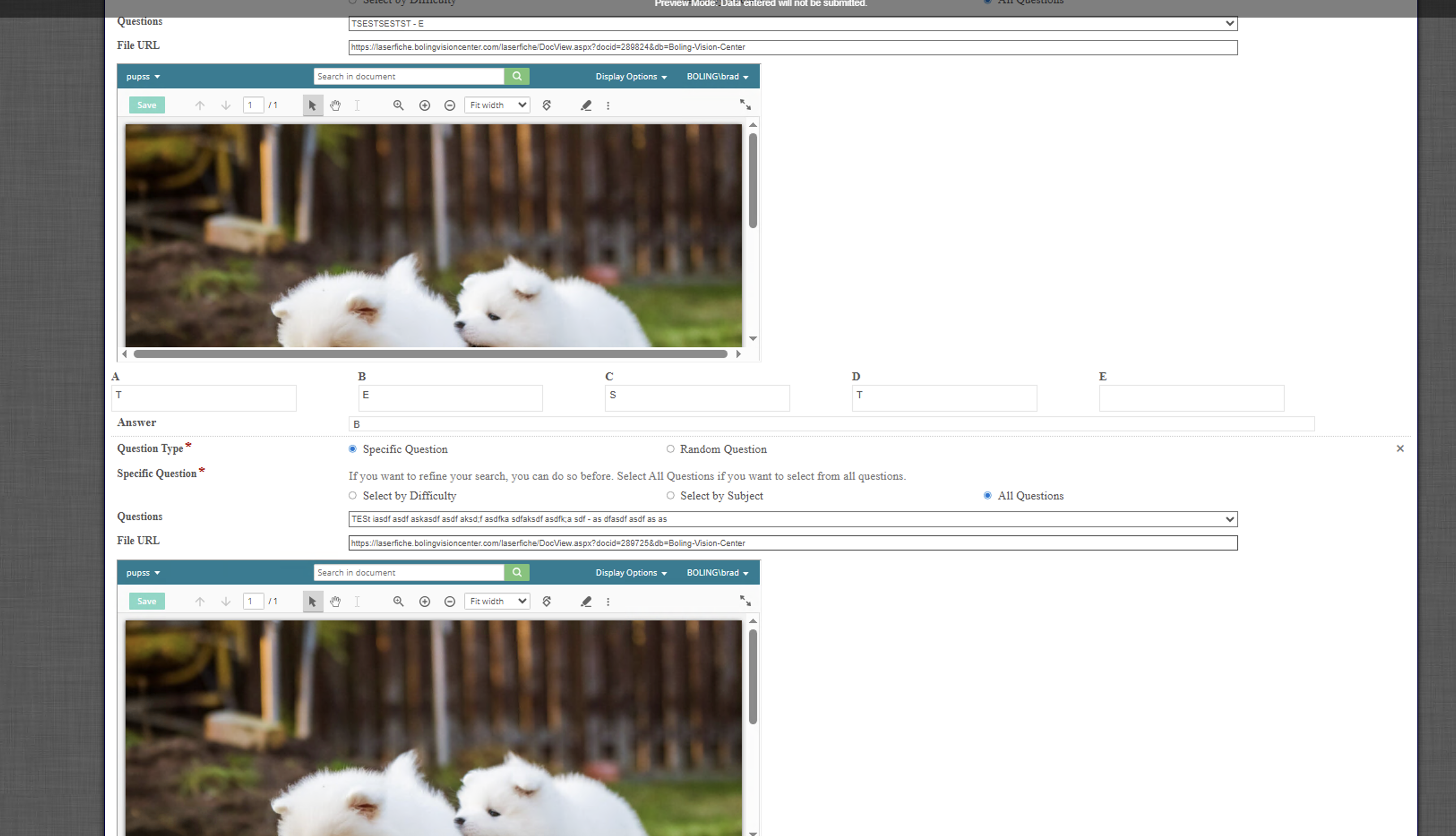Open Fit width zoom dropdown in upper viewer
The width and height of the screenshot is (1456, 836).
[497, 105]
